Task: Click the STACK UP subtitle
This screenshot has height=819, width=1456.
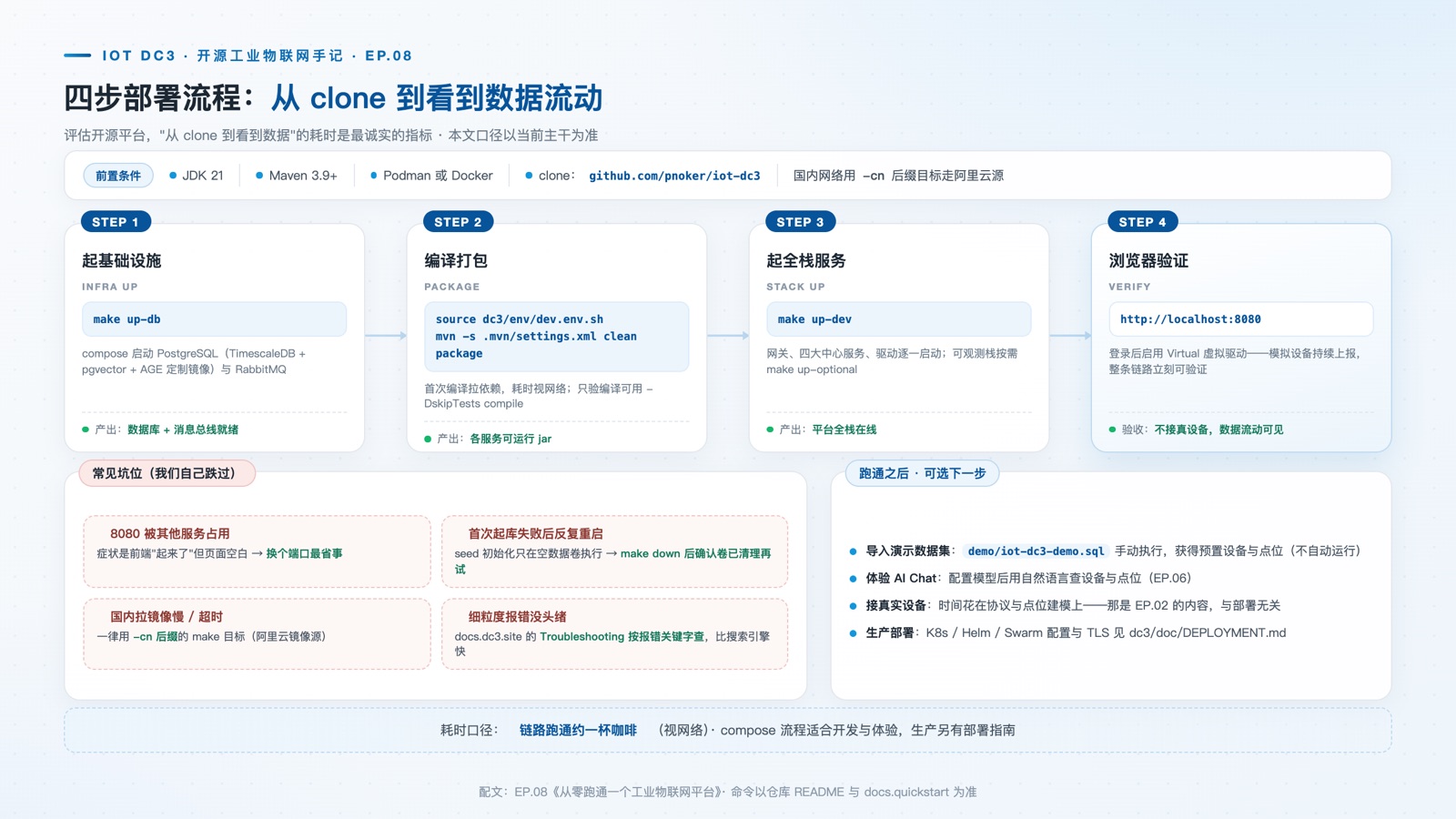Action: 795,287
